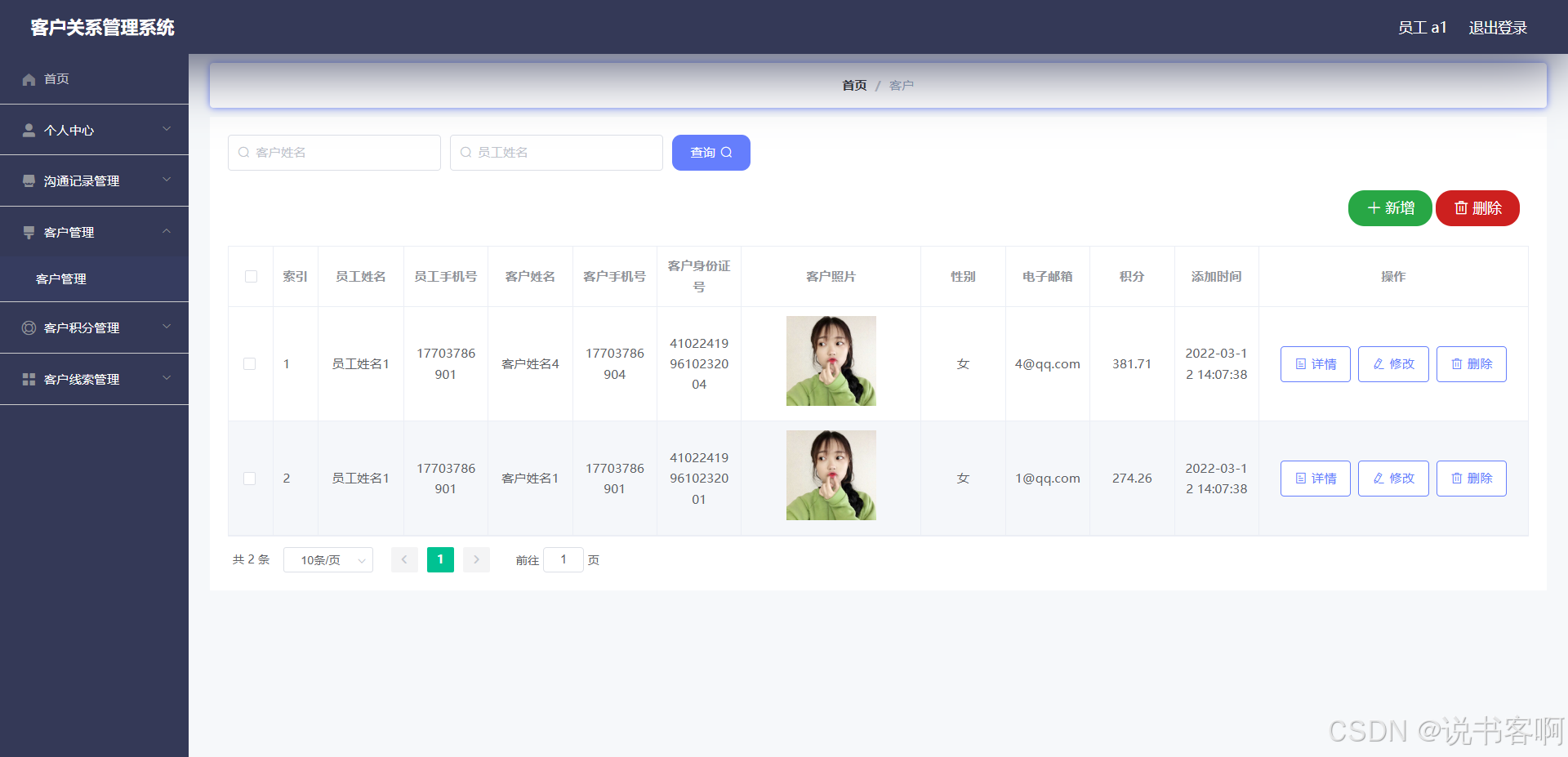Image resolution: width=1568 pixels, height=757 pixels.
Task: Click the plus icon on 新增 button
Action: (1374, 208)
